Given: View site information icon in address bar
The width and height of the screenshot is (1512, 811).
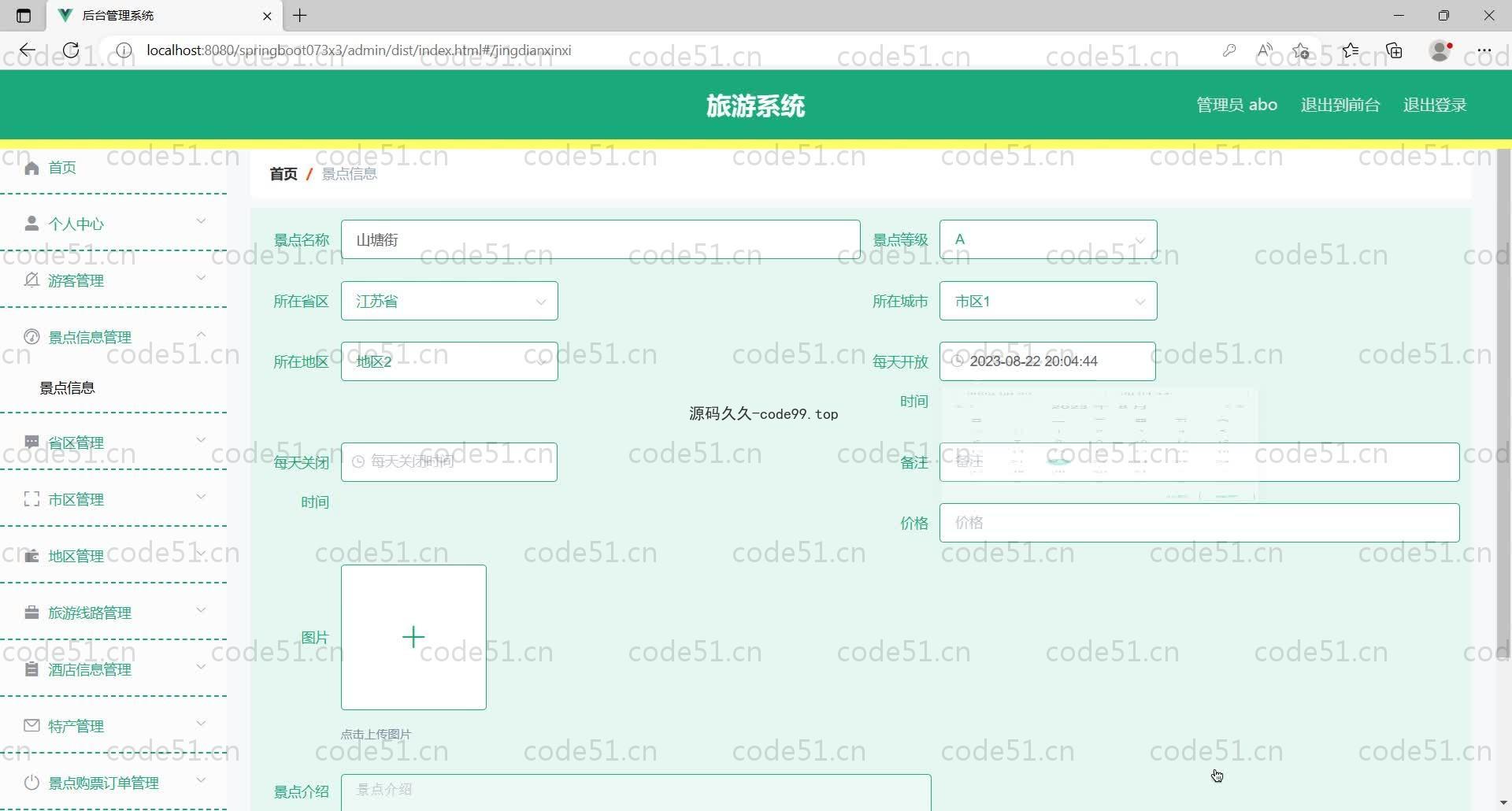Looking at the screenshot, I should pos(124,50).
